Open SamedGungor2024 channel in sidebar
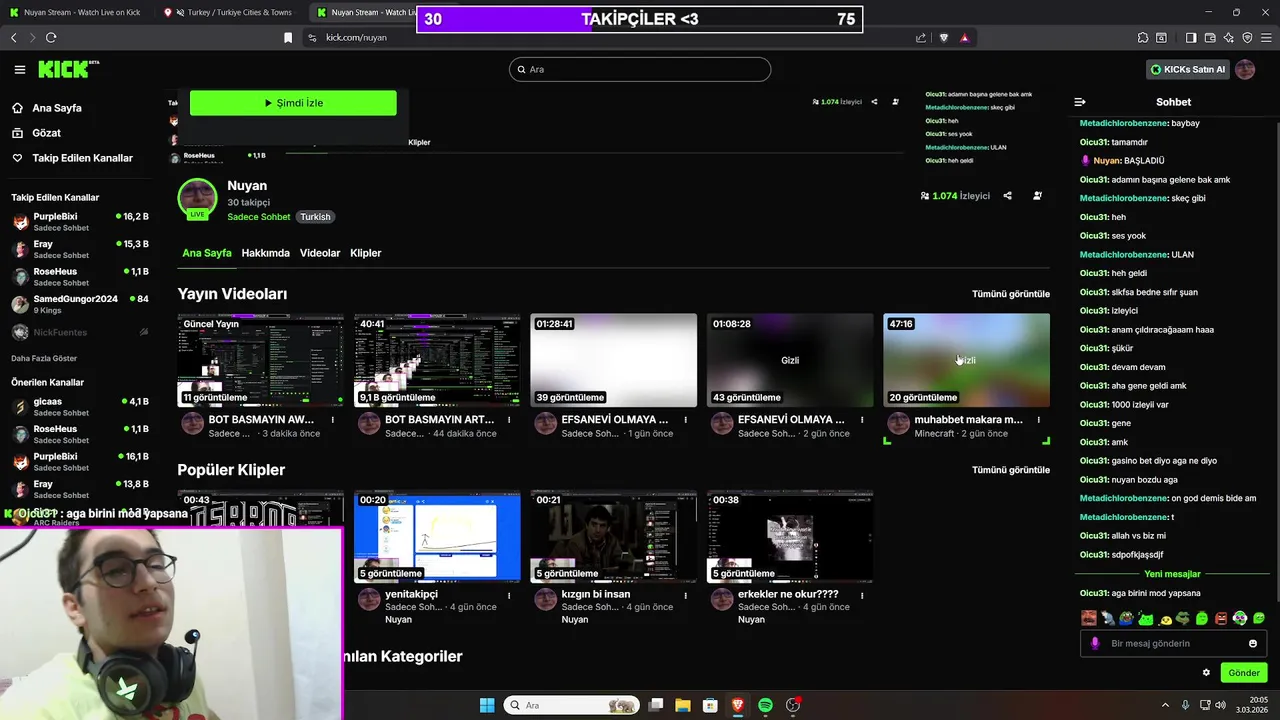The height and width of the screenshot is (720, 1280). (80, 304)
